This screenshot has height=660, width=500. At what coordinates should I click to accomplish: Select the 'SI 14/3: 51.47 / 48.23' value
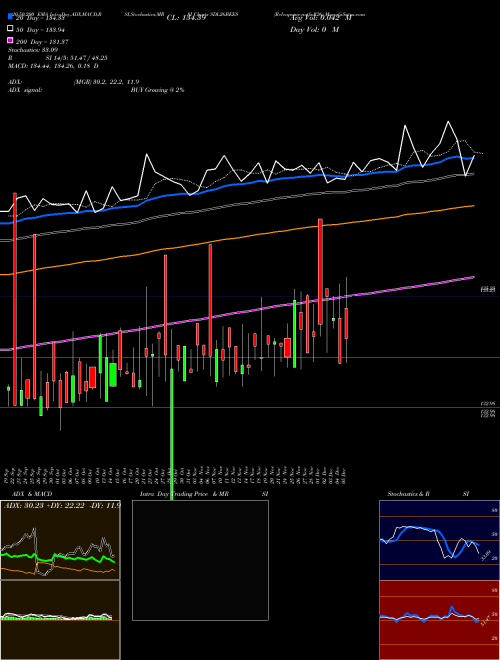pos(77,58)
